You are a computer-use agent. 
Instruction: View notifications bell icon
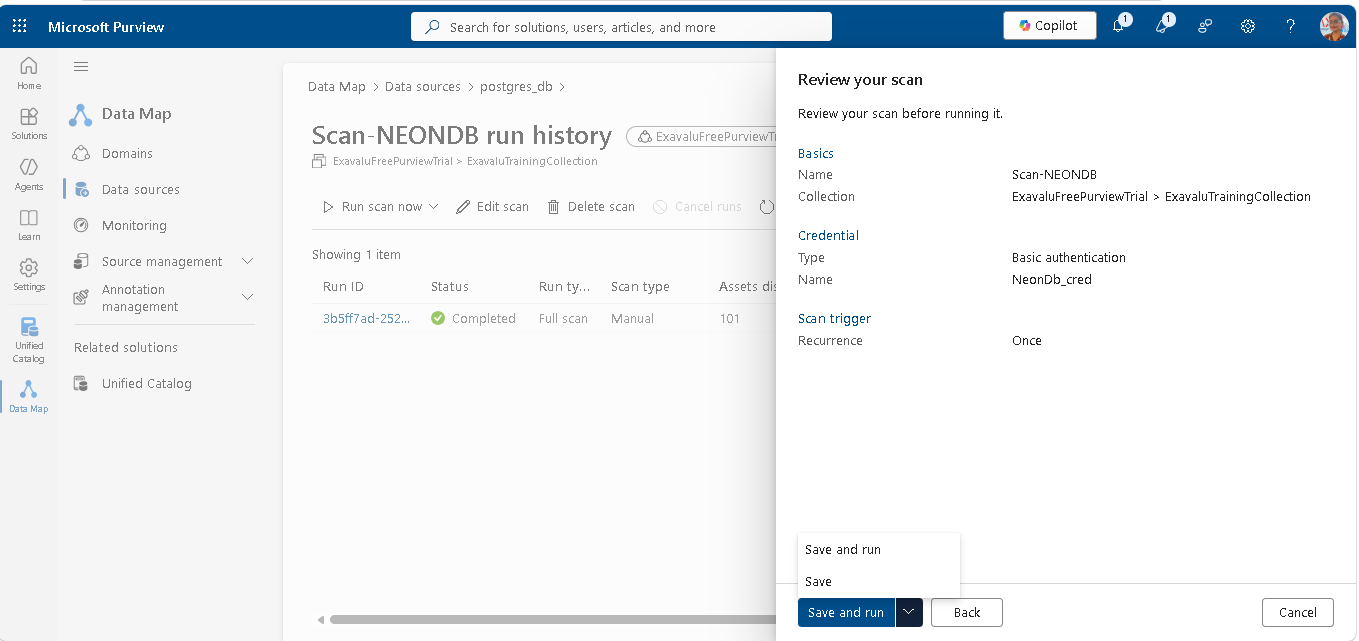coord(1119,26)
